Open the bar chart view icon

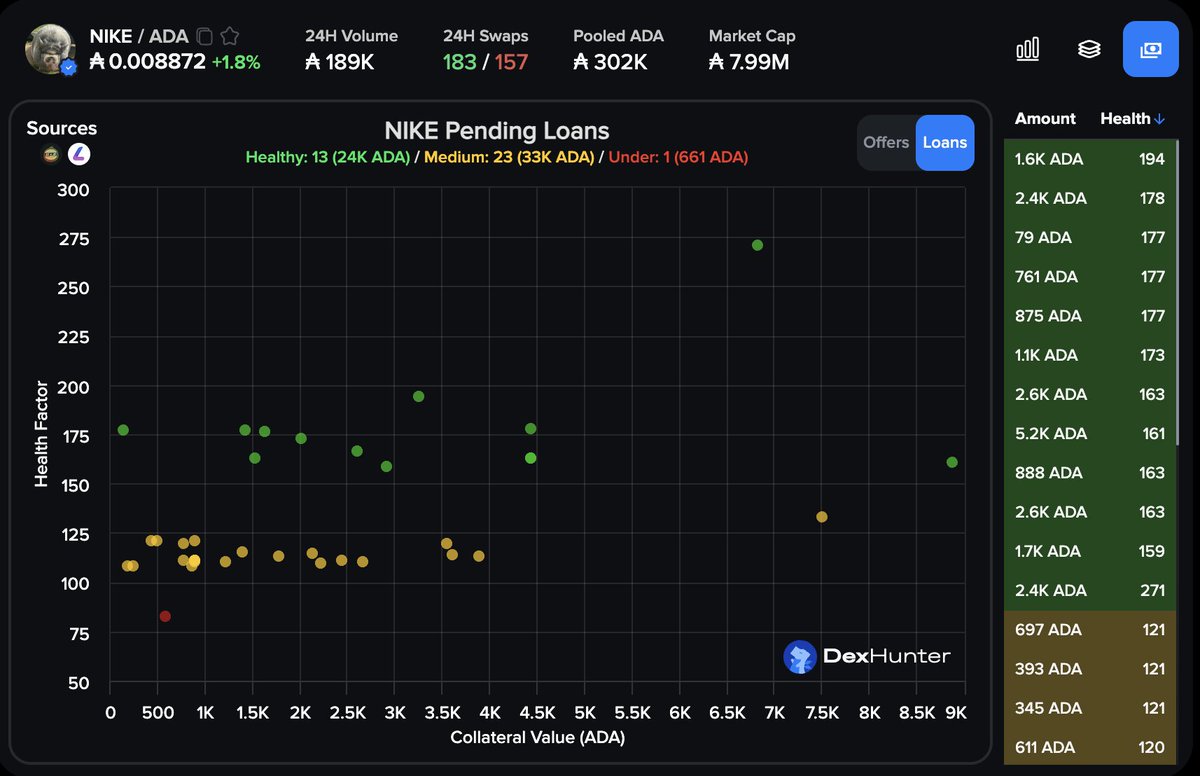pyautogui.click(x=1028, y=49)
